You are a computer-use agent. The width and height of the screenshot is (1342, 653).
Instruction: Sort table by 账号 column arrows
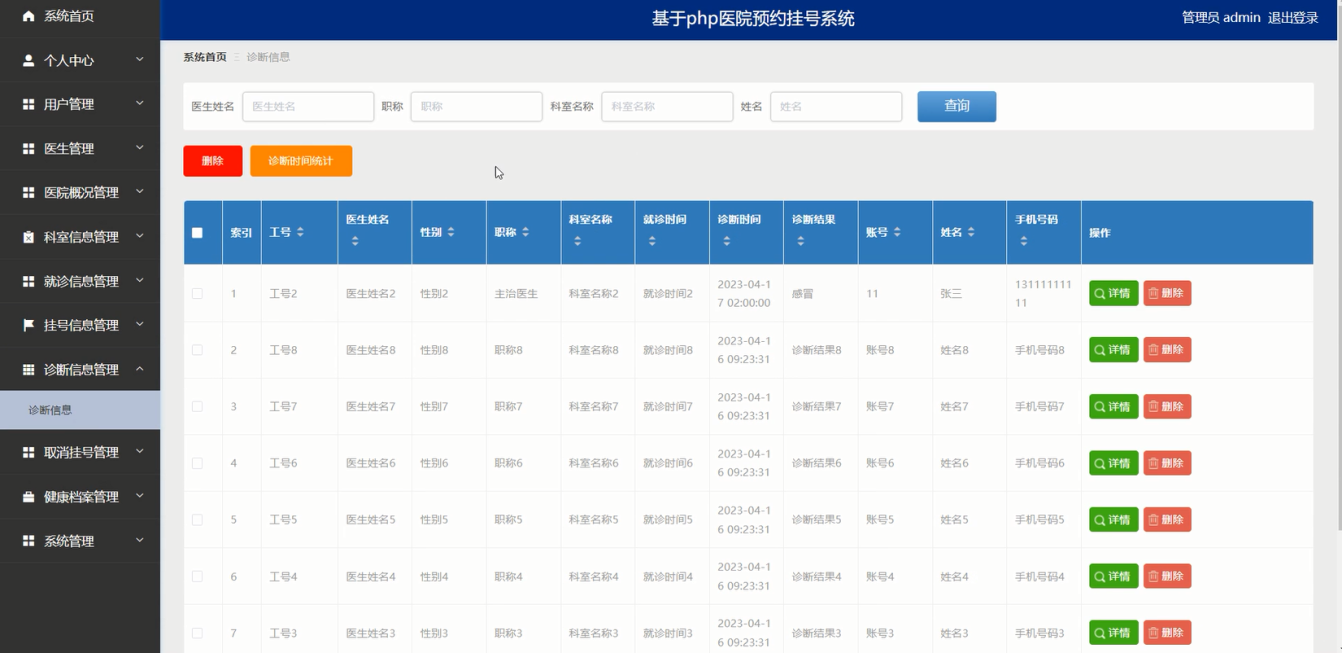[897, 232]
